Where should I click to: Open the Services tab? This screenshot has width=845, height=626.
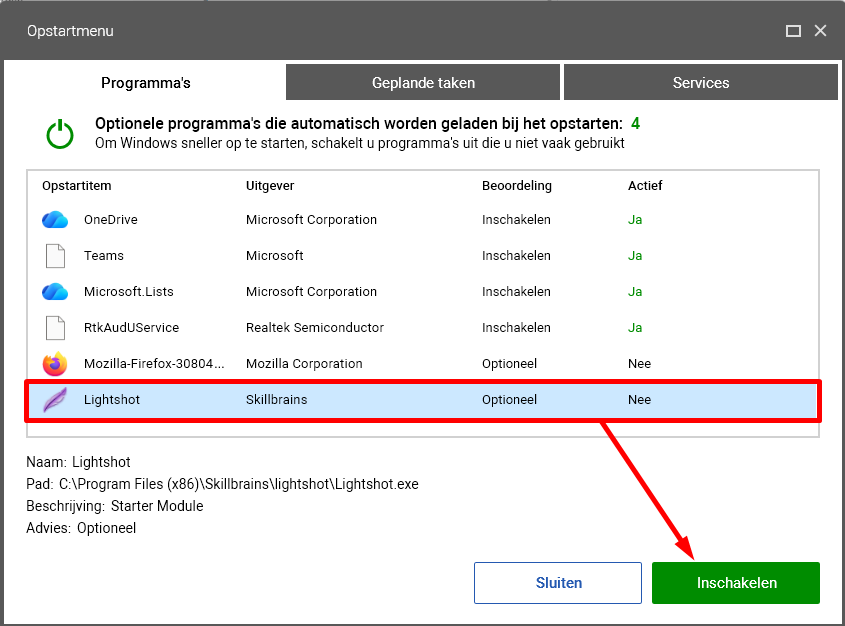(x=701, y=82)
